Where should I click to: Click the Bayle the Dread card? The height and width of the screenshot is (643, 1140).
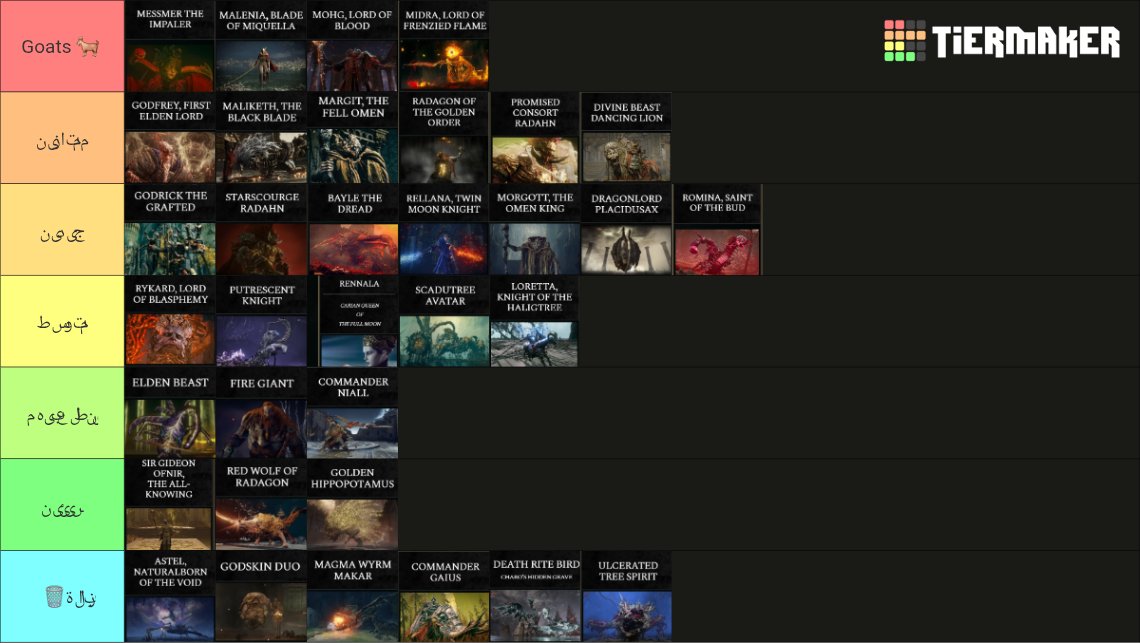coord(353,229)
